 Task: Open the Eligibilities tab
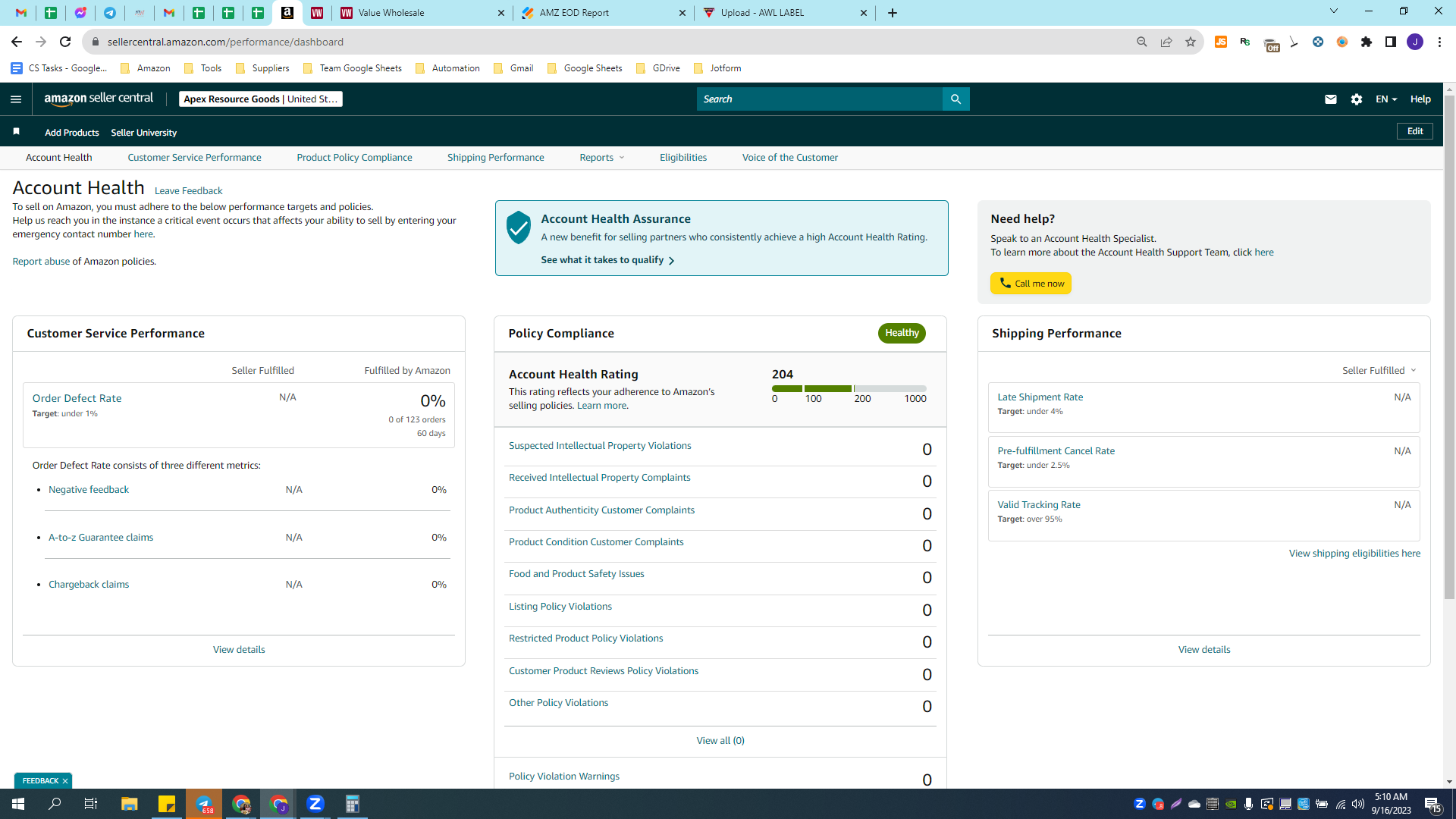point(683,157)
